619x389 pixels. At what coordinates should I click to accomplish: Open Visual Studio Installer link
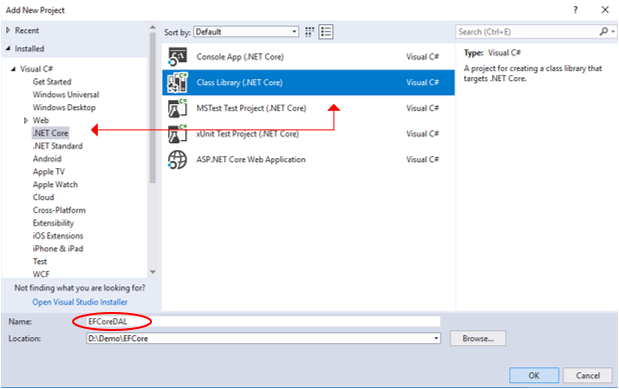80,302
